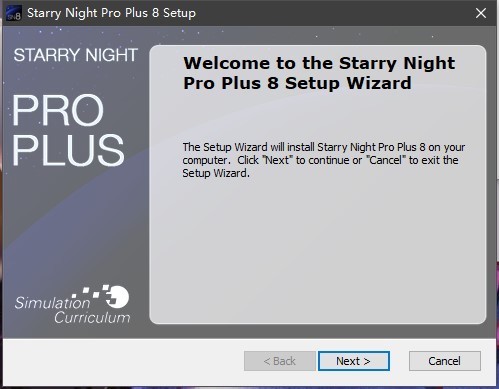499x389 pixels.
Task: Continue setup with the Next button
Action: (354, 361)
